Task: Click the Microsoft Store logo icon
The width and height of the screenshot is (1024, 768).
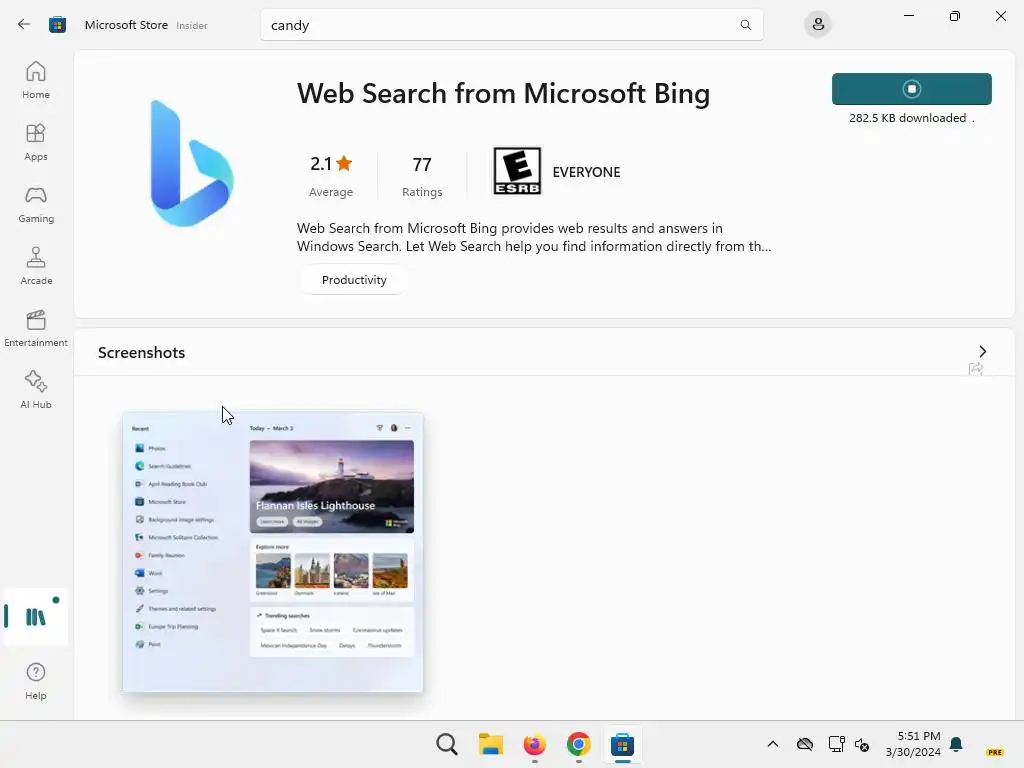Action: [x=57, y=25]
